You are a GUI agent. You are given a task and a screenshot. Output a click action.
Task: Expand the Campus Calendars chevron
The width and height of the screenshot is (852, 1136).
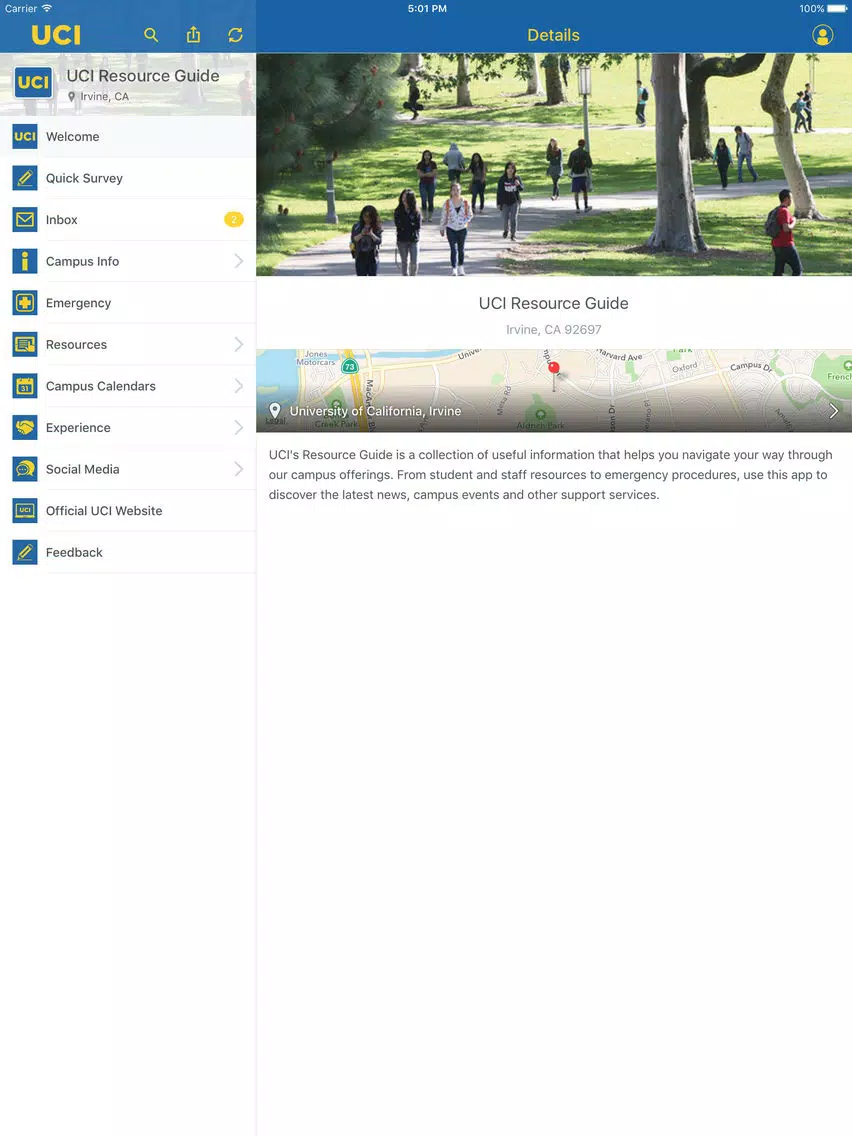point(239,386)
